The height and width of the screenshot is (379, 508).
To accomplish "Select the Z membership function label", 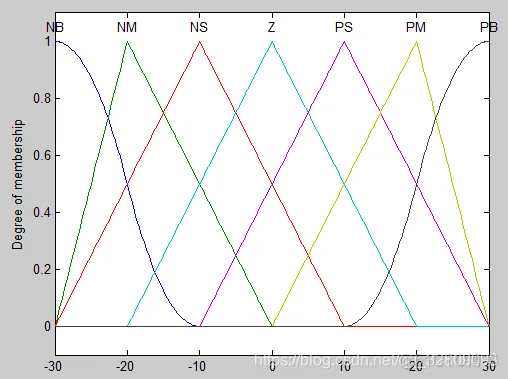I will (x=271, y=27).
